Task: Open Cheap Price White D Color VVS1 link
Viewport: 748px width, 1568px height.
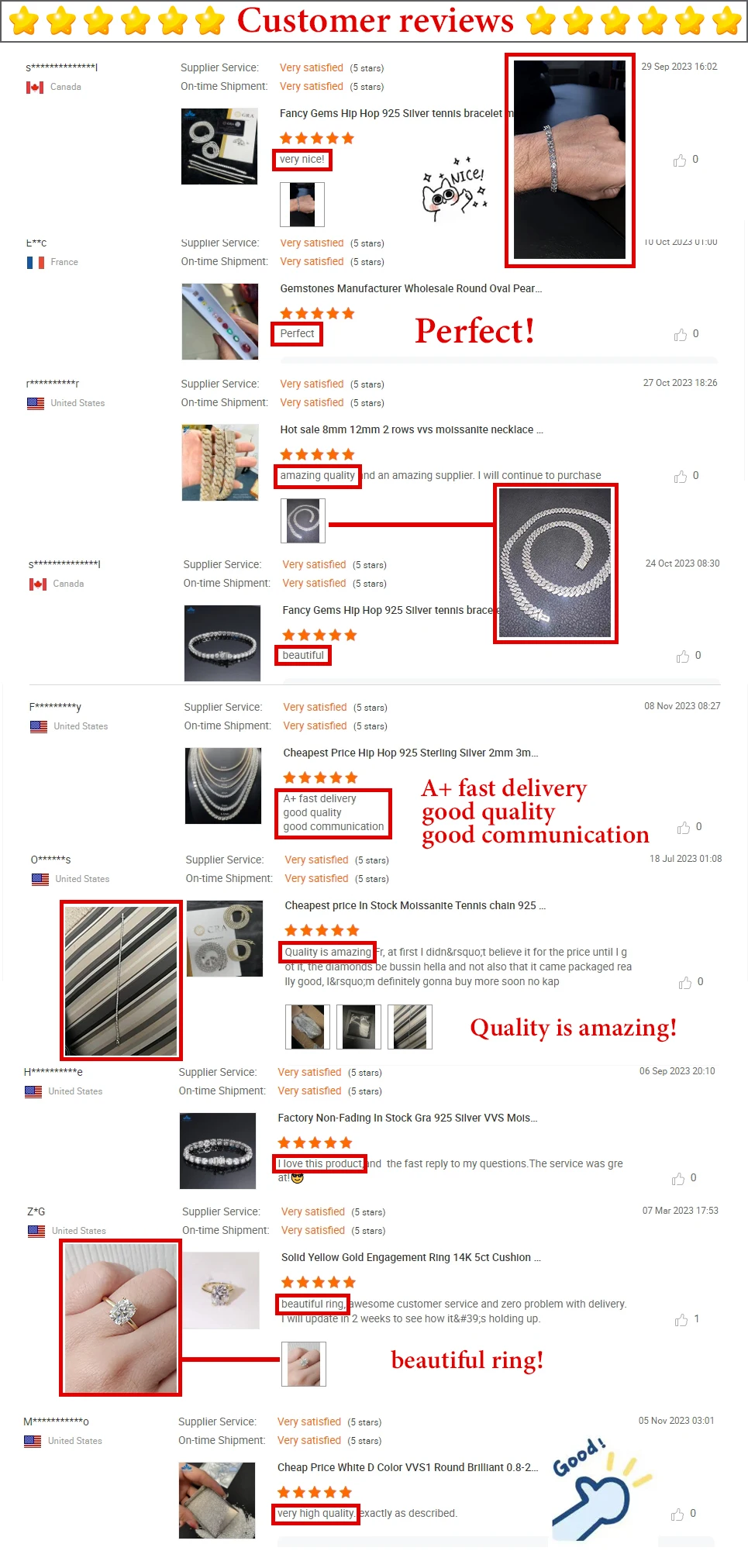Action: 408,1467
